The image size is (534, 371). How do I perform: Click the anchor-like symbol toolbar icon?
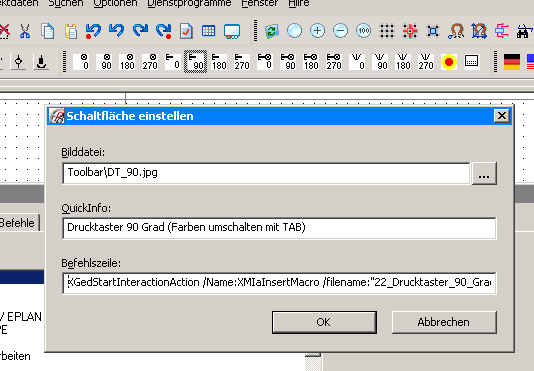[x=41, y=62]
